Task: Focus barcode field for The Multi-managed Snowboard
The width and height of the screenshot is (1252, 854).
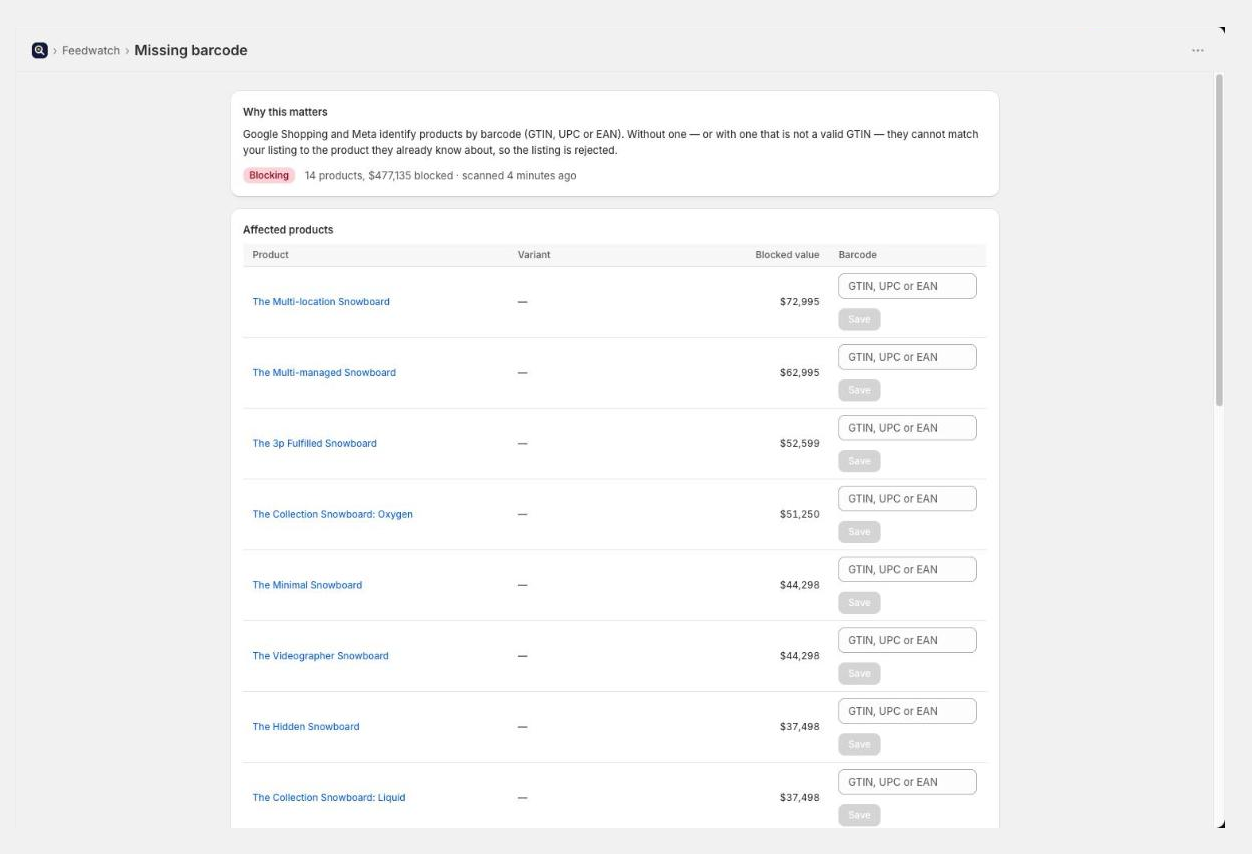Action: pyautogui.click(x=907, y=357)
